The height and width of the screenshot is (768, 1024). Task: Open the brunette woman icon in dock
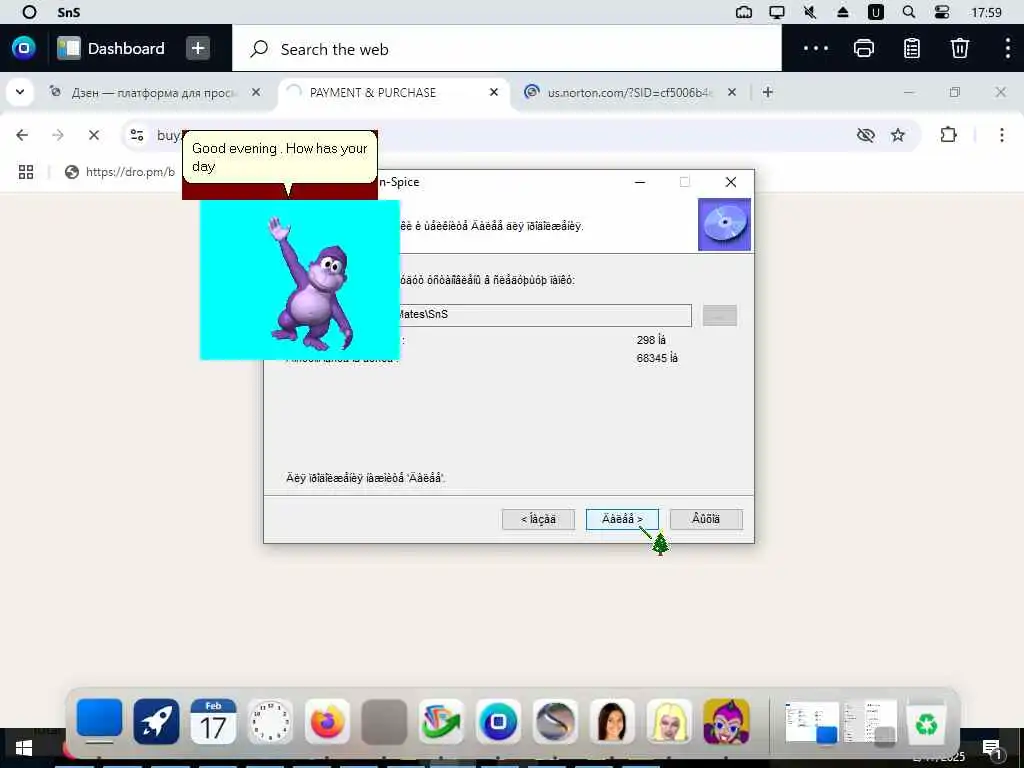[x=612, y=722]
